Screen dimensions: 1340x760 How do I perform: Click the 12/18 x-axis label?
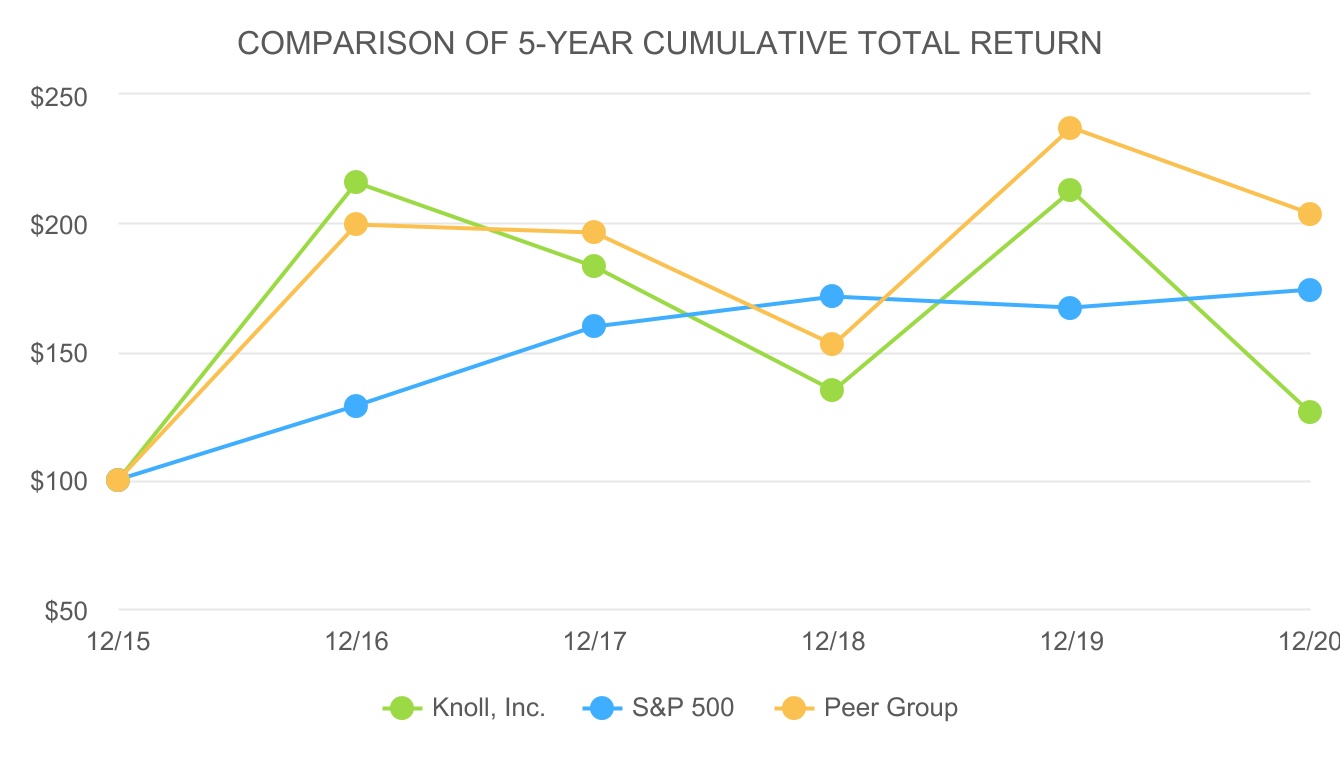(x=832, y=641)
